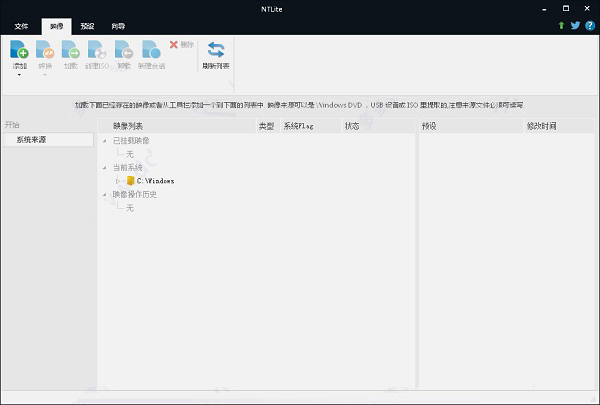
Task: Click the red X Delete (删除) icon
Action: tap(174, 45)
